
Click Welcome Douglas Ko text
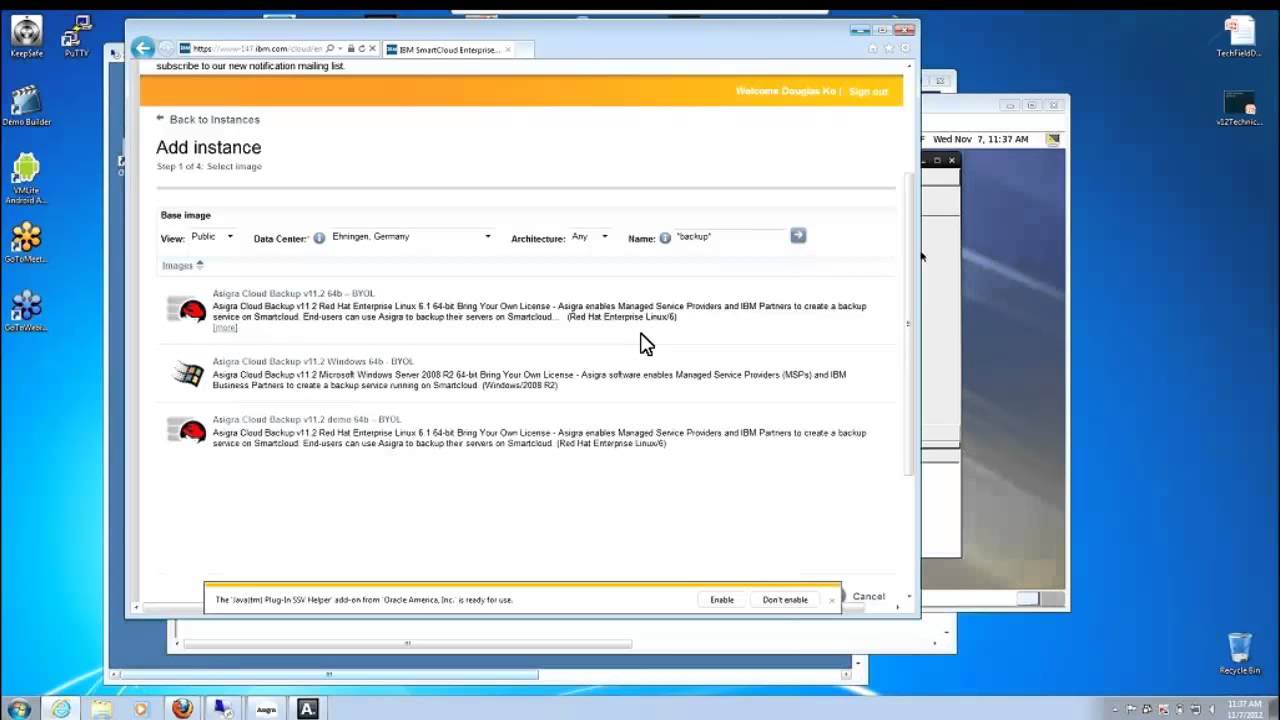point(786,91)
